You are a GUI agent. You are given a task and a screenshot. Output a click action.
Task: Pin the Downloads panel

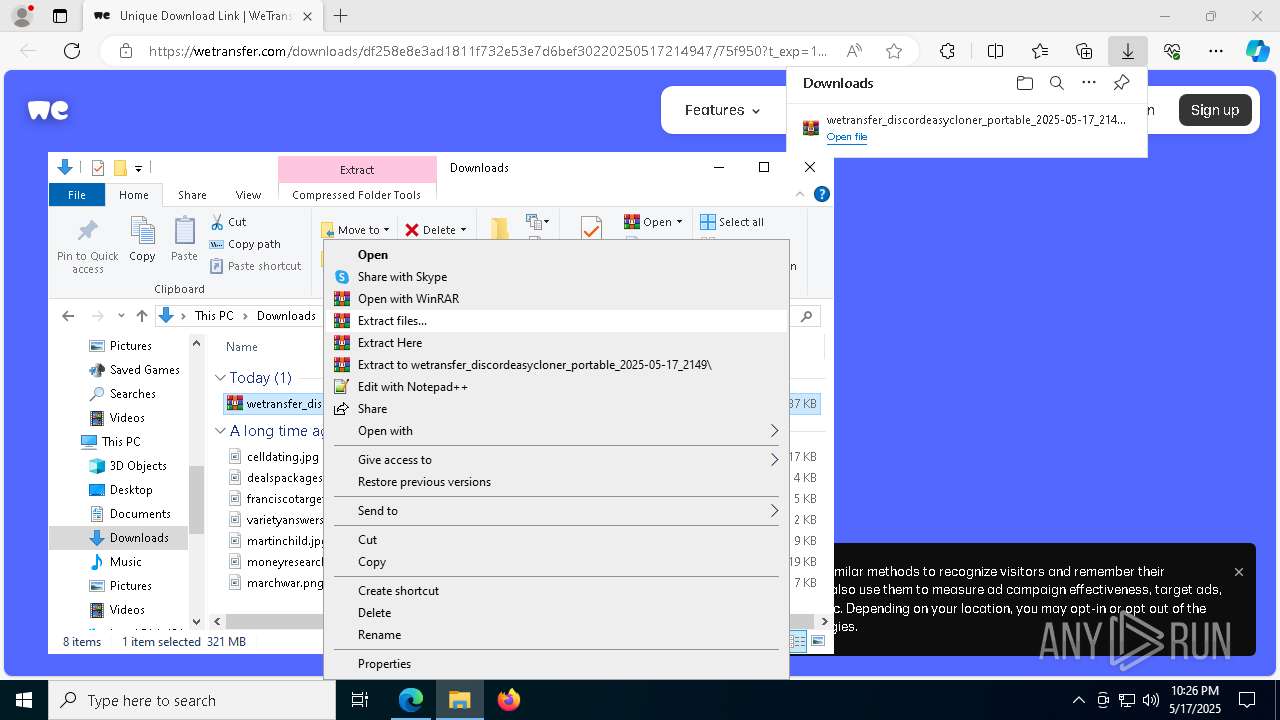1121,83
